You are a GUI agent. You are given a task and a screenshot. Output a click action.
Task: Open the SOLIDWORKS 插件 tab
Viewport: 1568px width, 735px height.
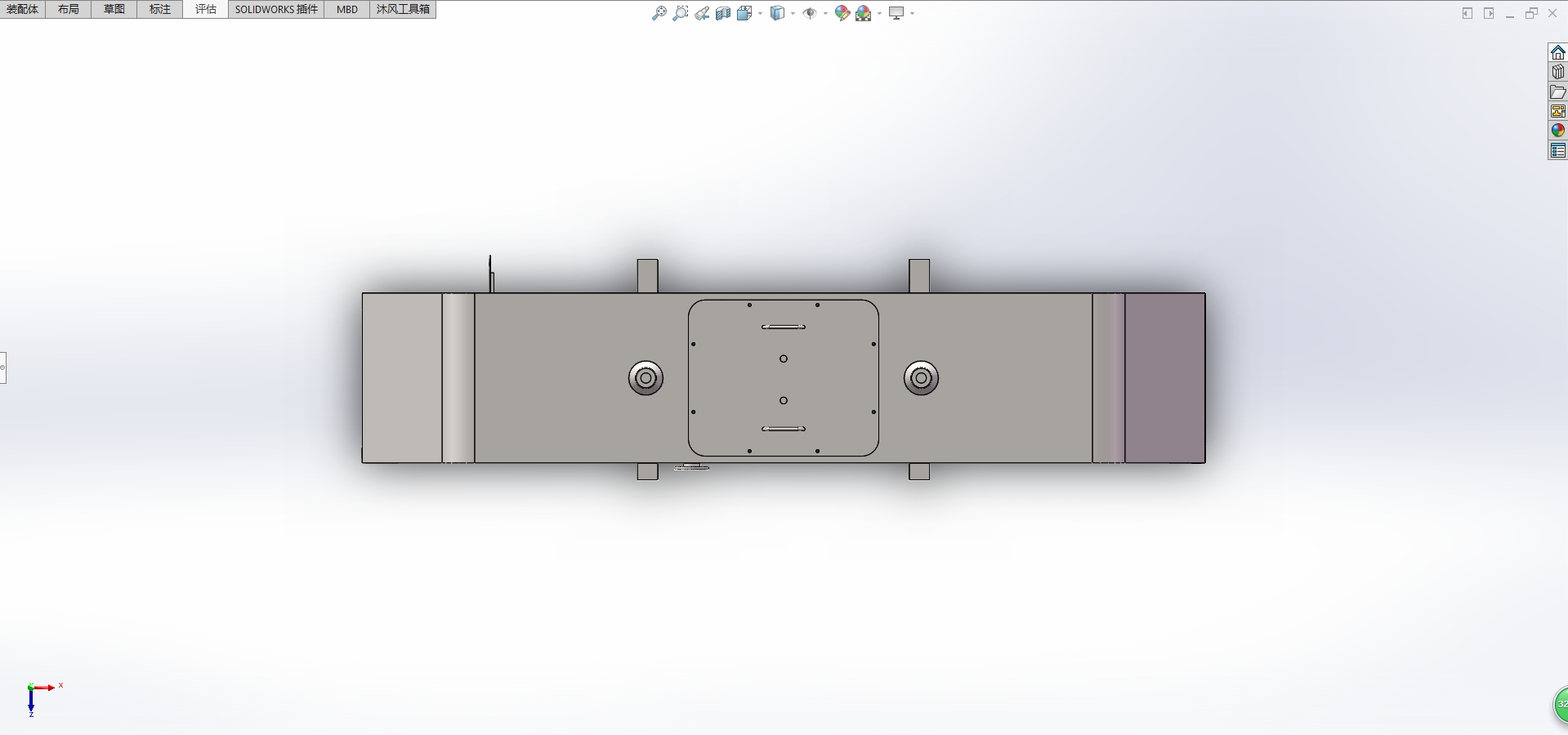coord(276,9)
